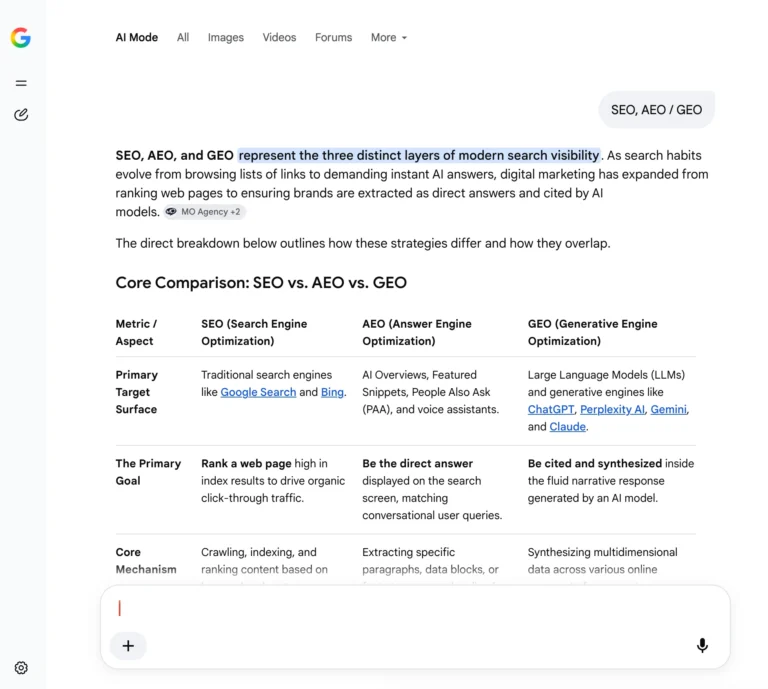Click the 'SEO (Search Engine Optimization)' column header
The width and height of the screenshot is (768, 689).
click(254, 333)
